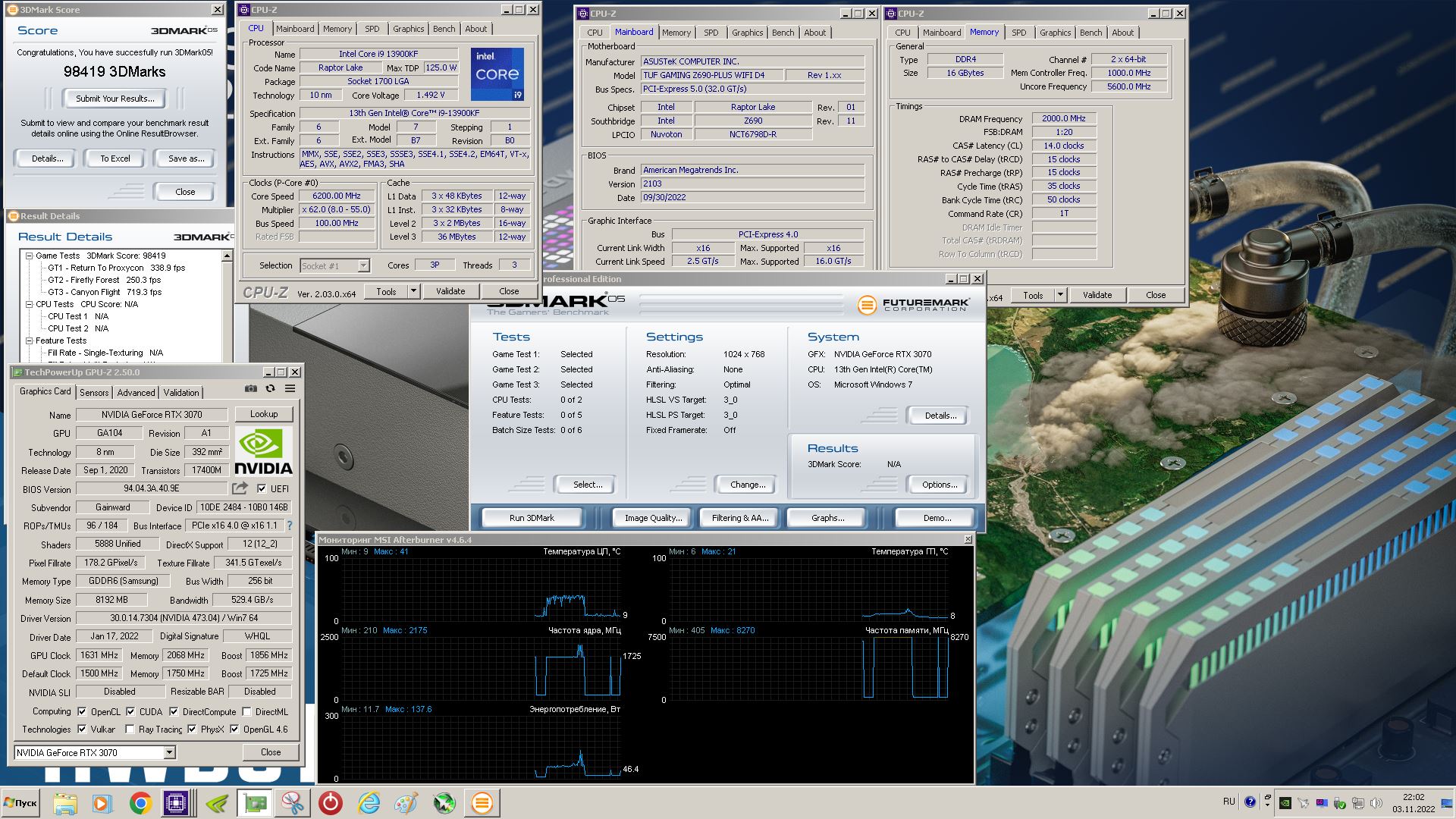Launch Google Chrome from the taskbar
Image resolution: width=1456 pixels, height=819 pixels.
tap(140, 803)
